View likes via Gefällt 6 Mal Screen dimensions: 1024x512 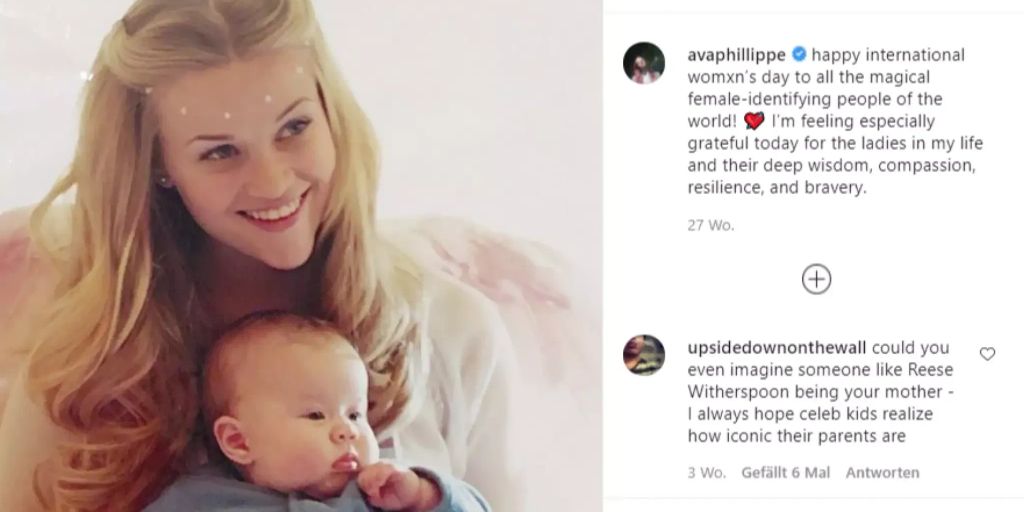coord(786,472)
